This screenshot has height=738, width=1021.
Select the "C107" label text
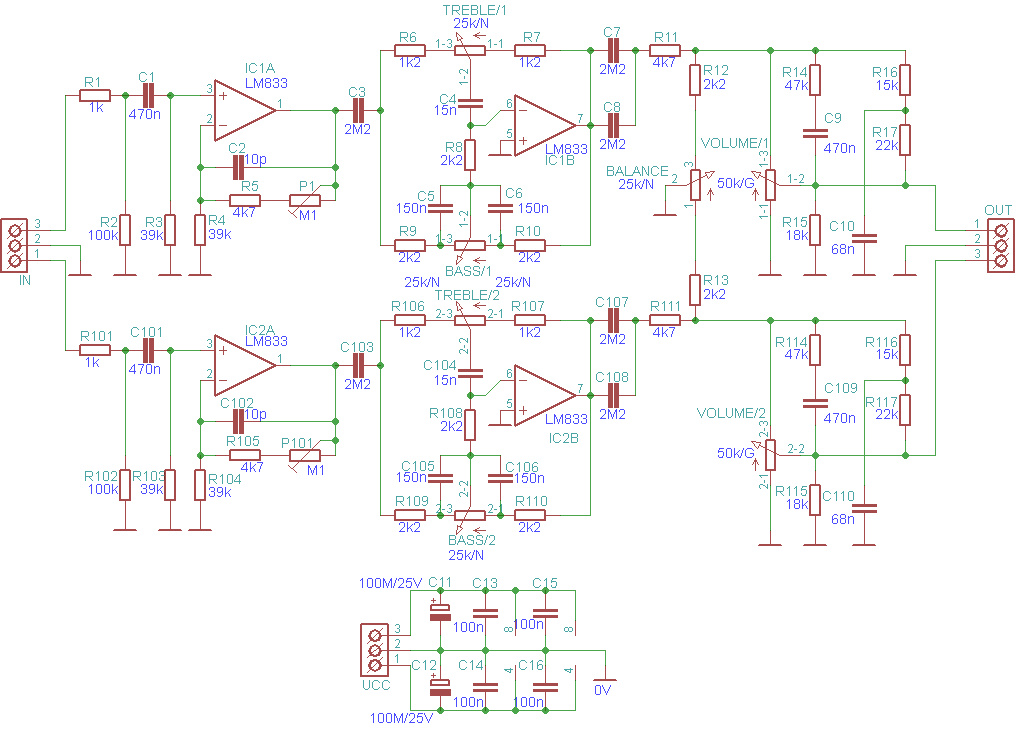(x=612, y=302)
